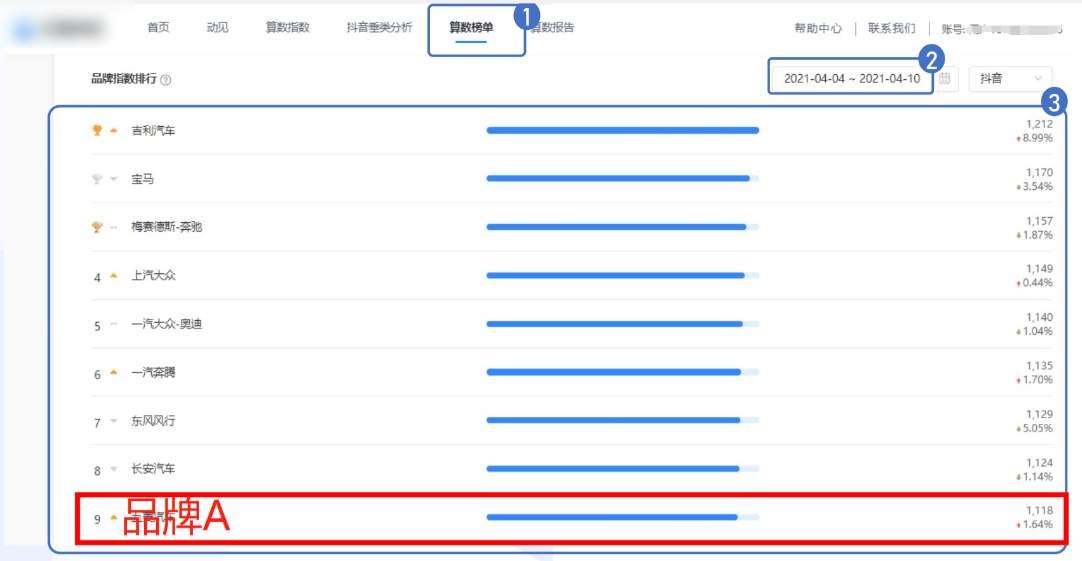
Task: Open the 宝马 brand entry
Action: pos(142,179)
